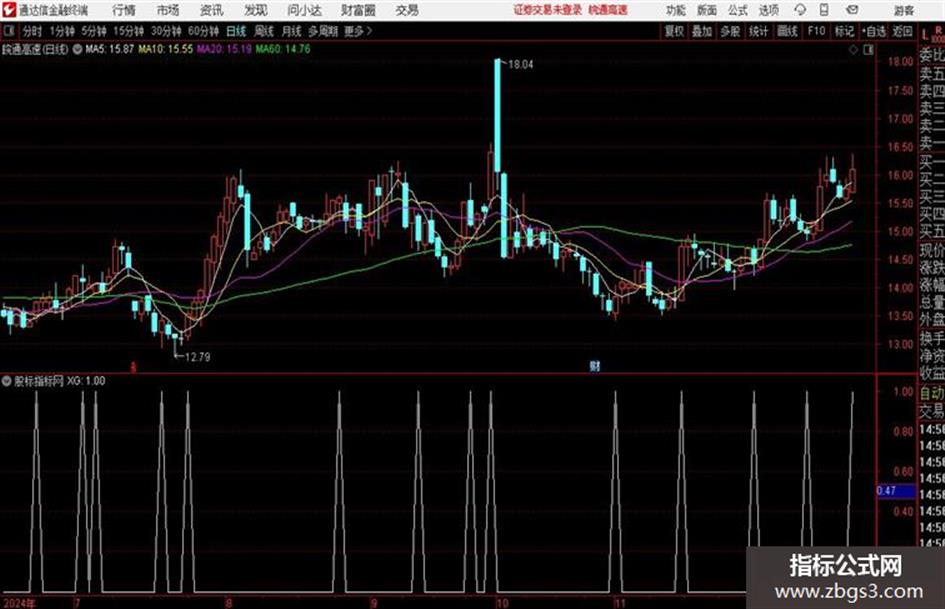The width and height of the screenshot is (945, 609).
Task: Switch to the 分时 period tab
Action: 33,31
